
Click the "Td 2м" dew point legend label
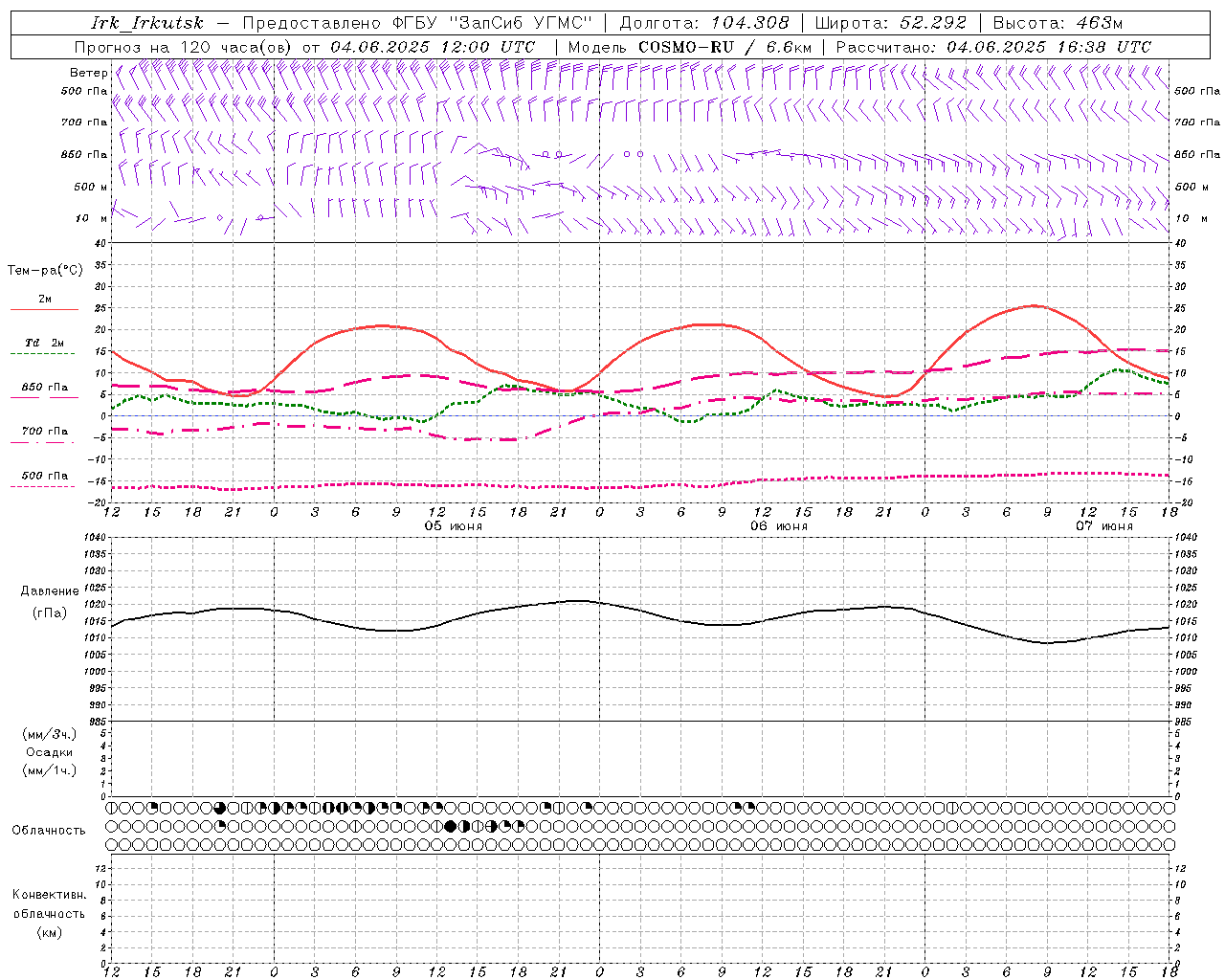pos(45,343)
